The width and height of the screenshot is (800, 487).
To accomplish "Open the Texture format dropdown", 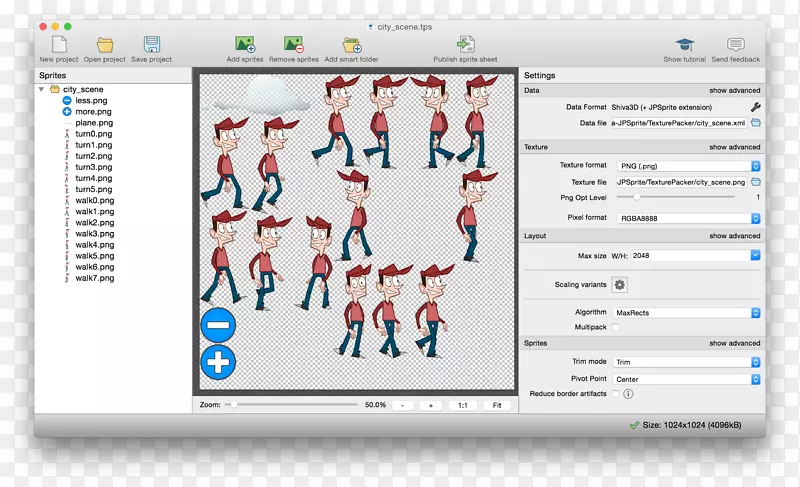I will point(686,165).
